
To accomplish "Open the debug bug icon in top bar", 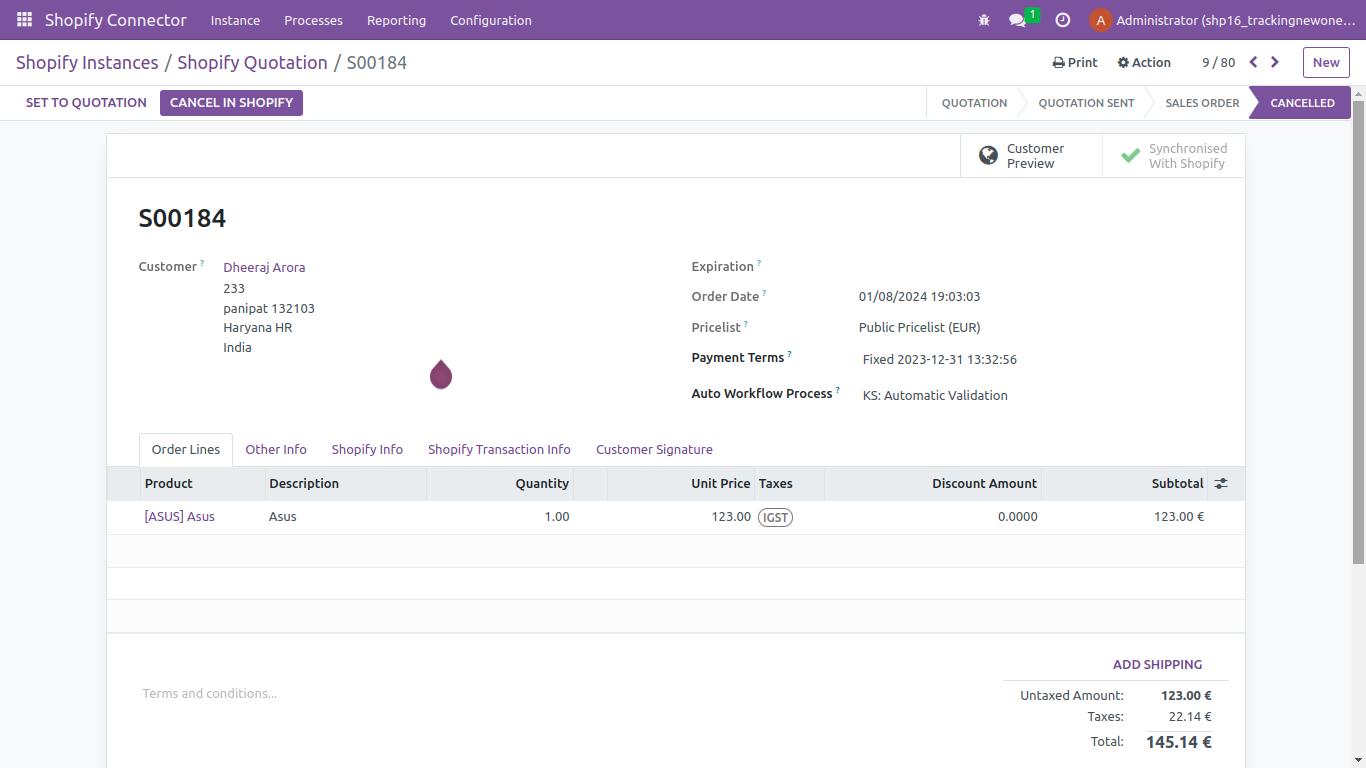I will (x=984, y=19).
